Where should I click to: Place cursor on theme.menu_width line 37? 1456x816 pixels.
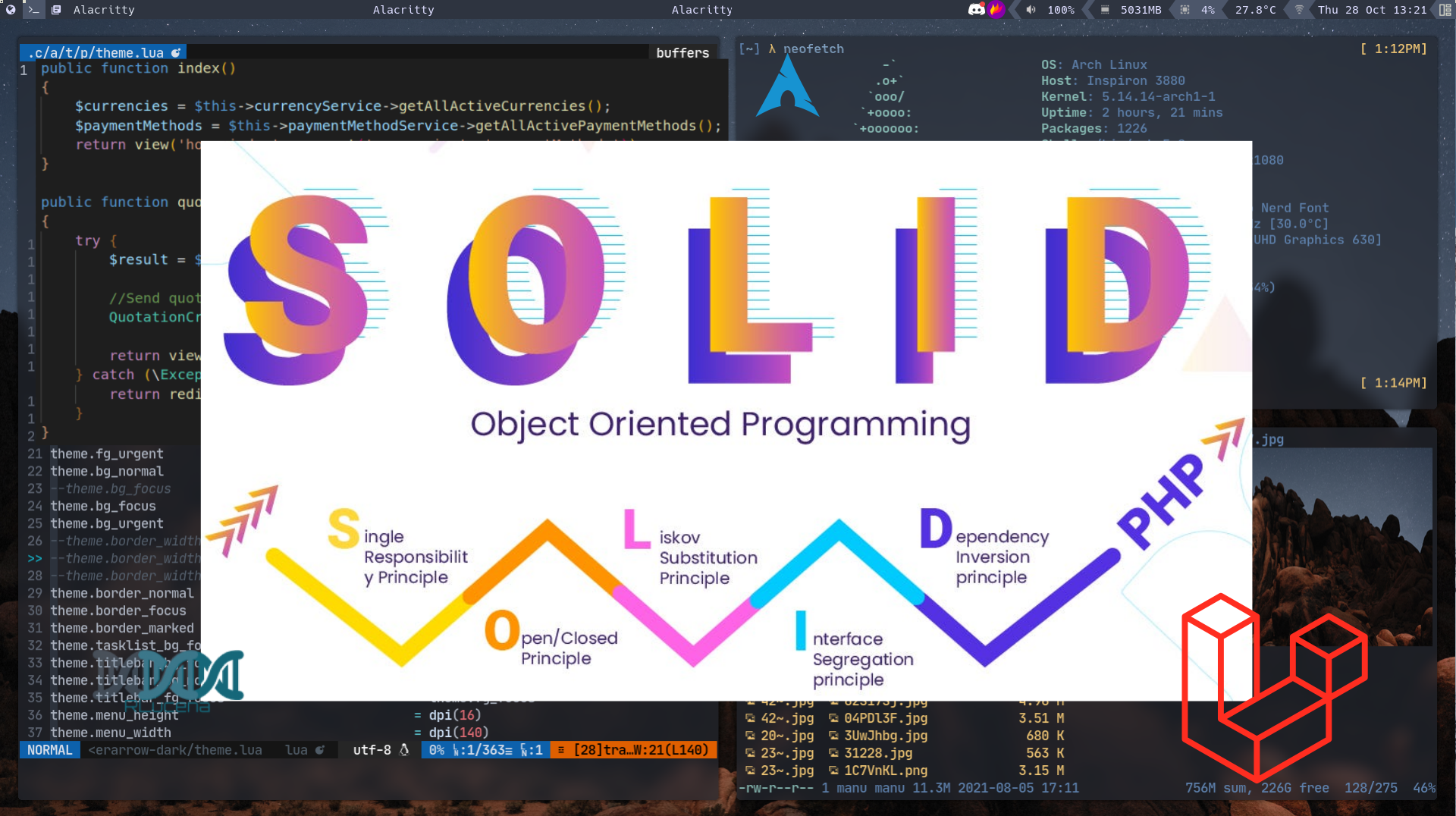(110, 733)
